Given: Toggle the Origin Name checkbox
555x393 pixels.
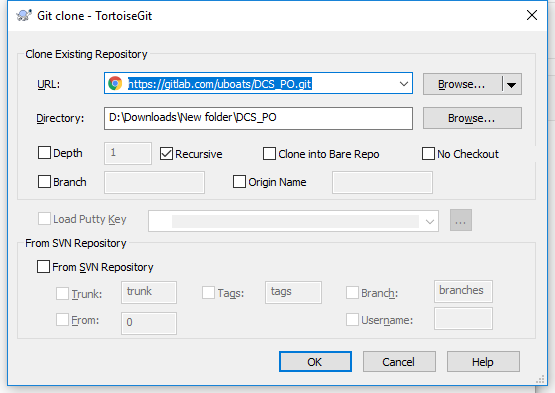Looking at the screenshot, I should pos(239,182).
